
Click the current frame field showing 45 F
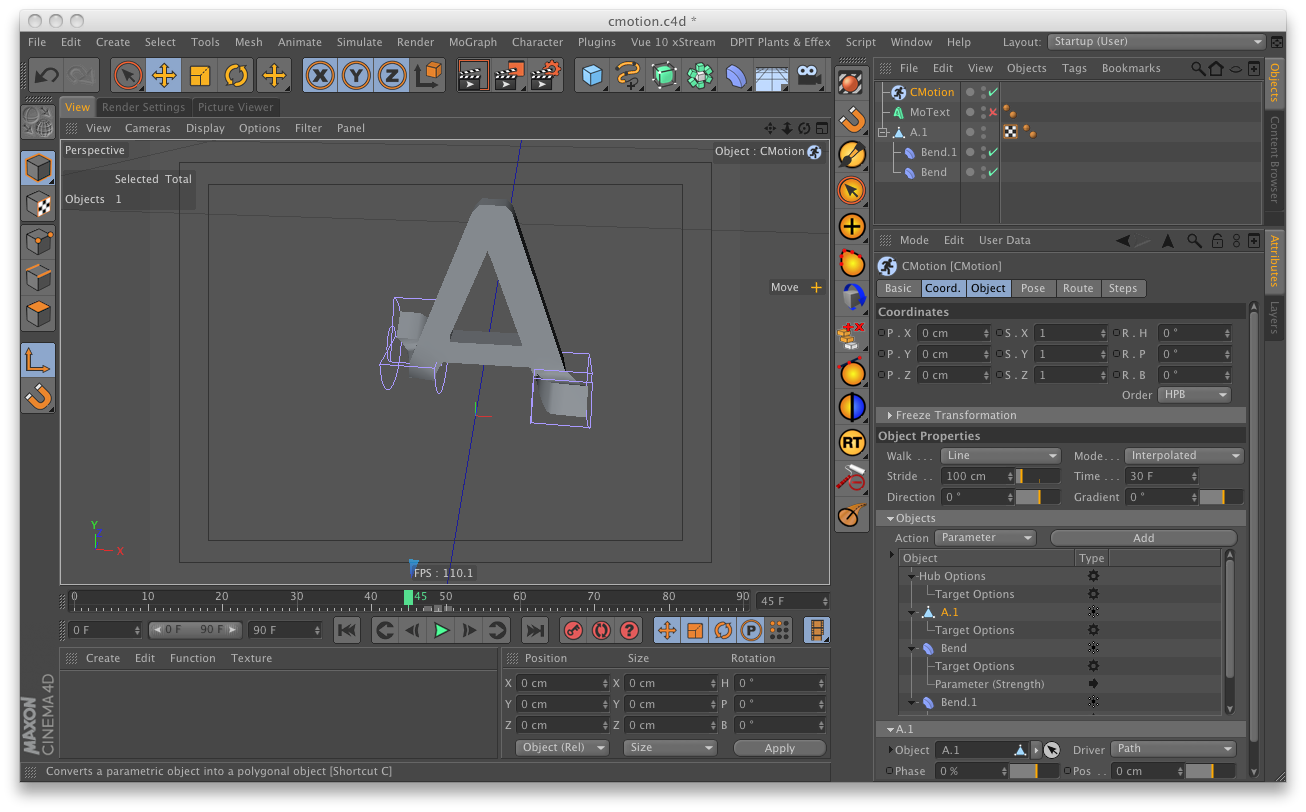pyautogui.click(x=793, y=601)
